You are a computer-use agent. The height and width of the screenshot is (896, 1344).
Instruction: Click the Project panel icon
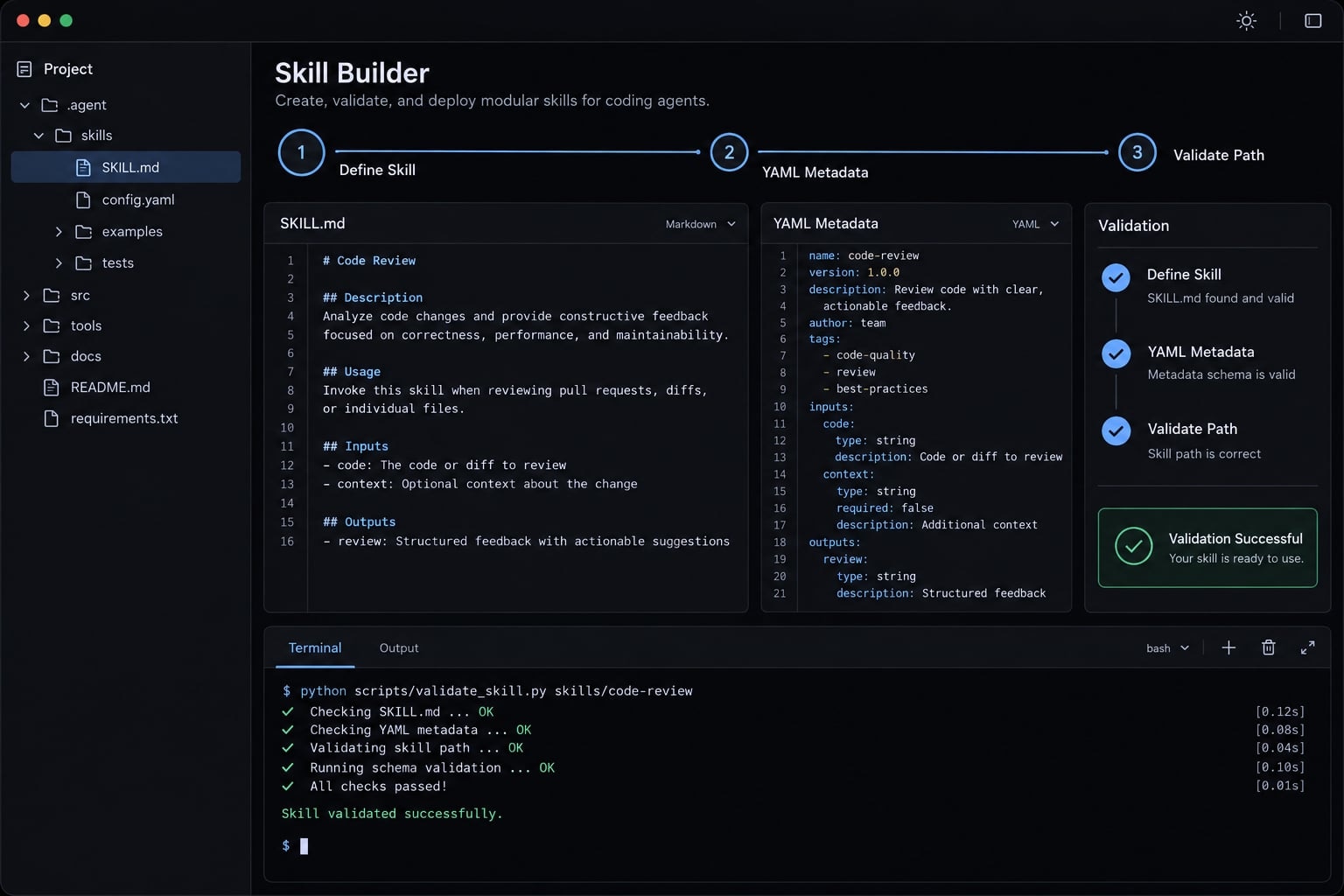pyautogui.click(x=24, y=69)
